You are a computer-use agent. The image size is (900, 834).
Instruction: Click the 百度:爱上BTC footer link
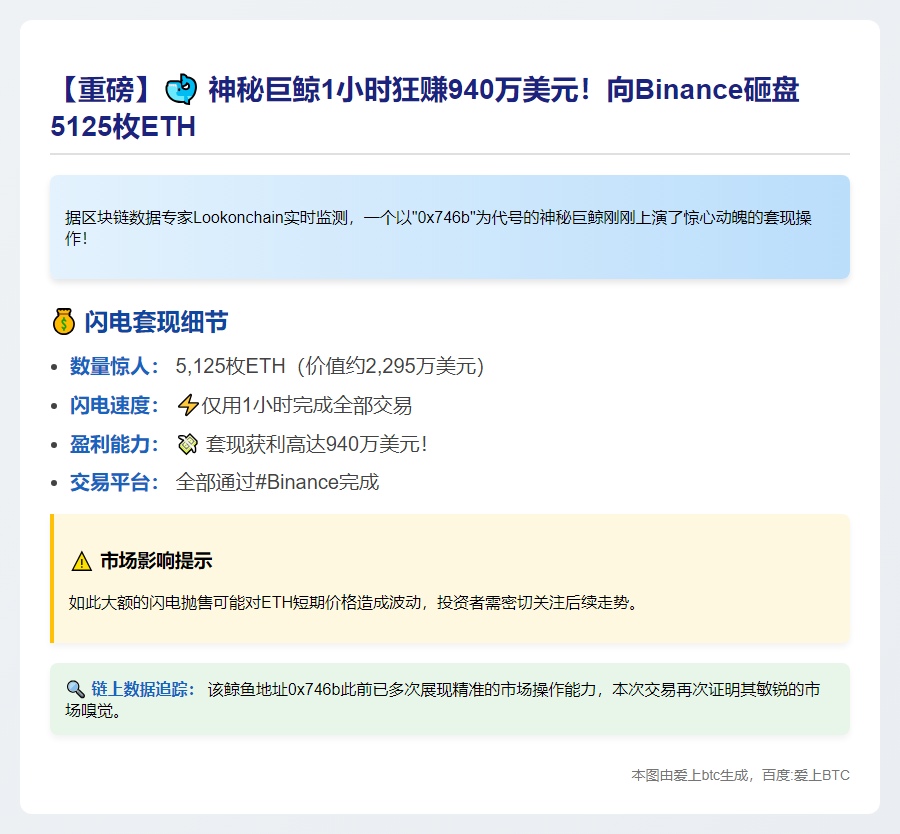805,774
